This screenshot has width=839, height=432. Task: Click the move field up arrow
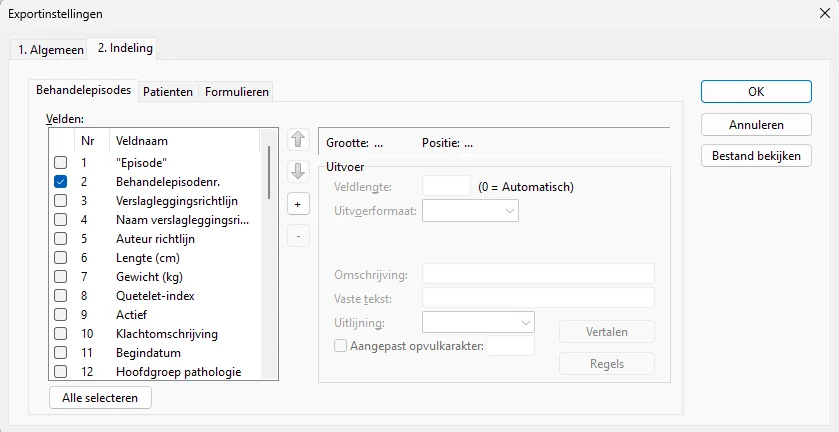pos(298,139)
